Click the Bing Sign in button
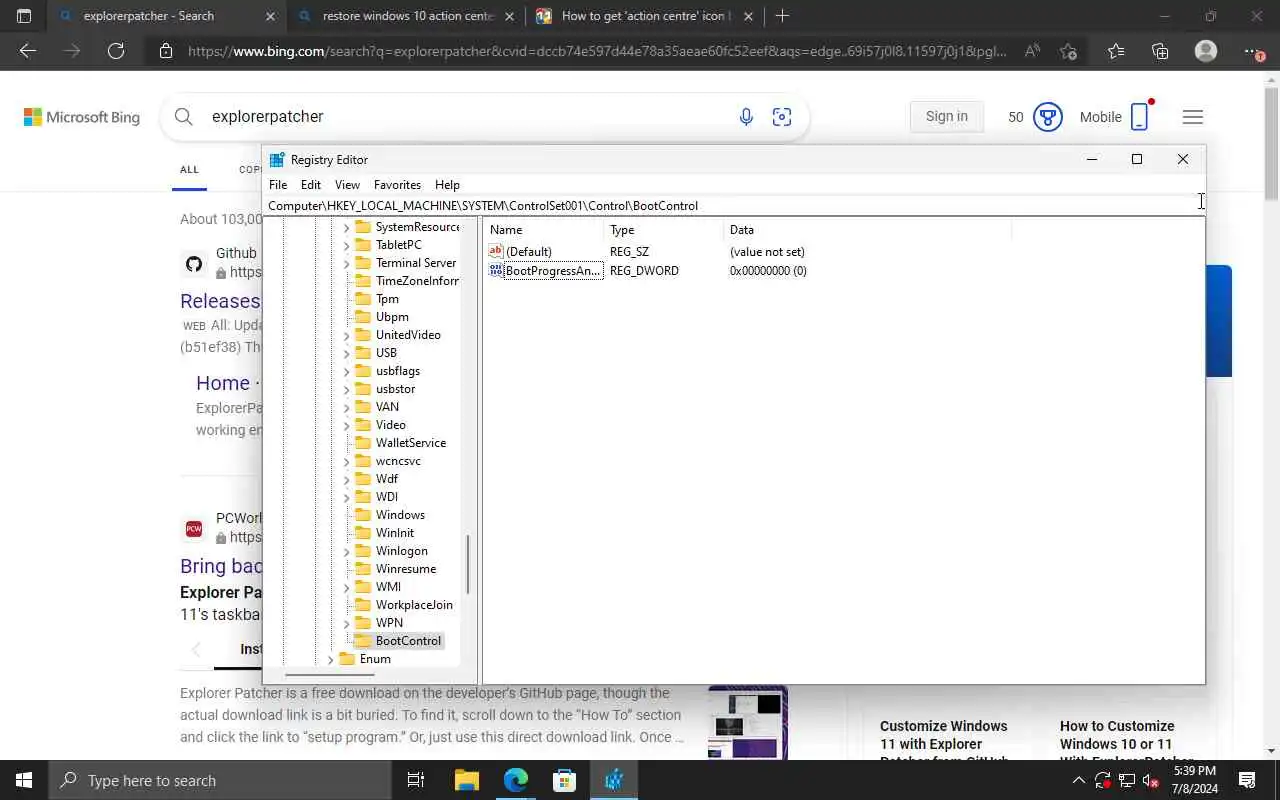 pyautogui.click(x=947, y=117)
